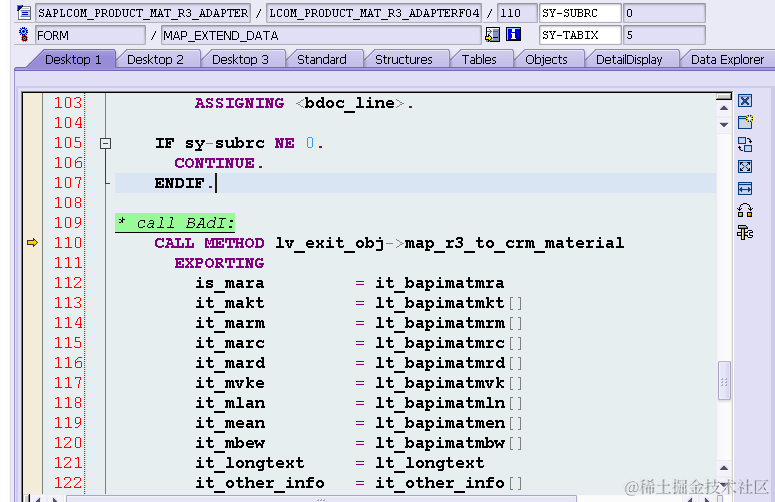Click the new tool window icon
The image size is (775, 502).
click(745, 122)
